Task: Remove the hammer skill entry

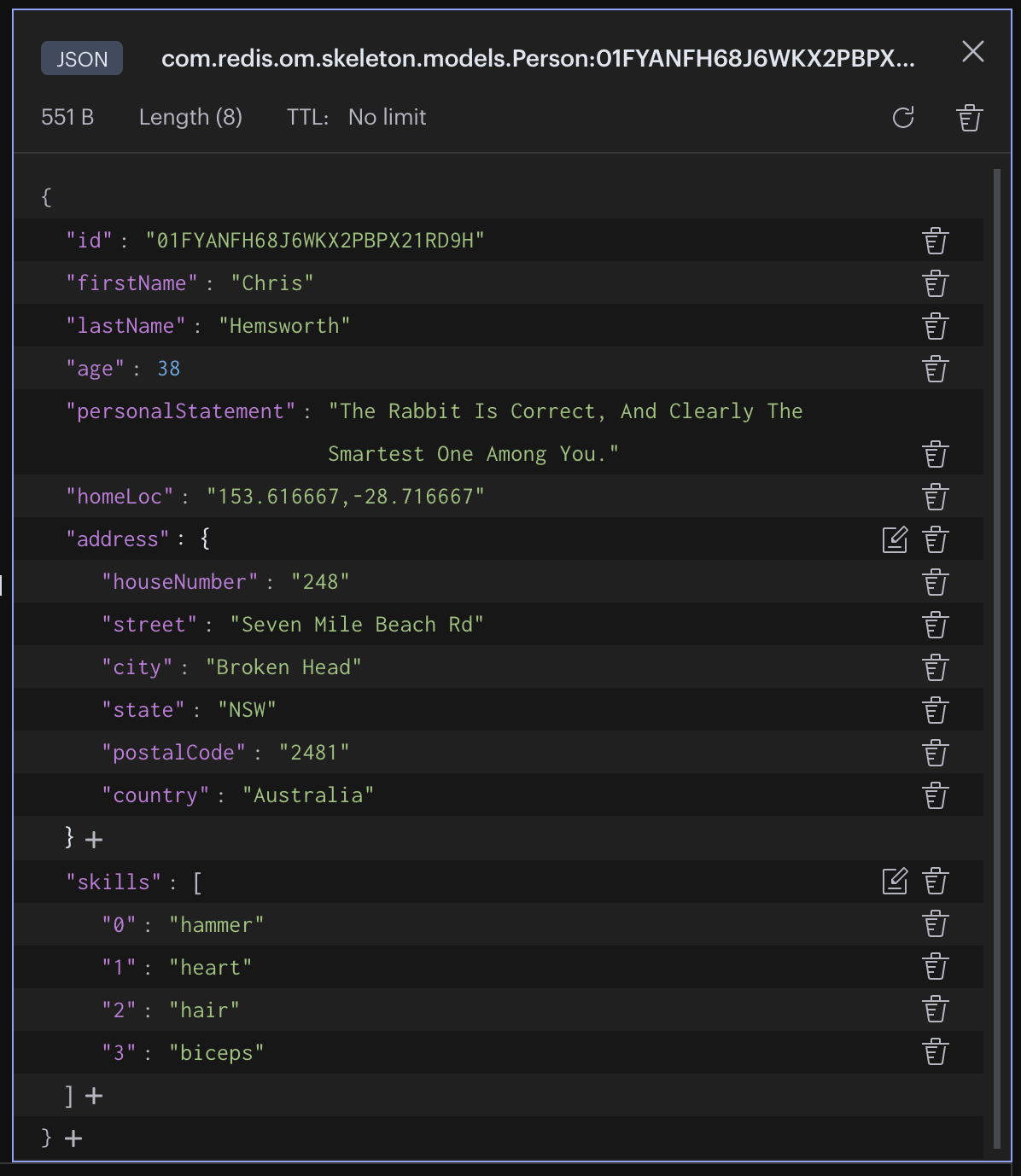Action: 936,923
